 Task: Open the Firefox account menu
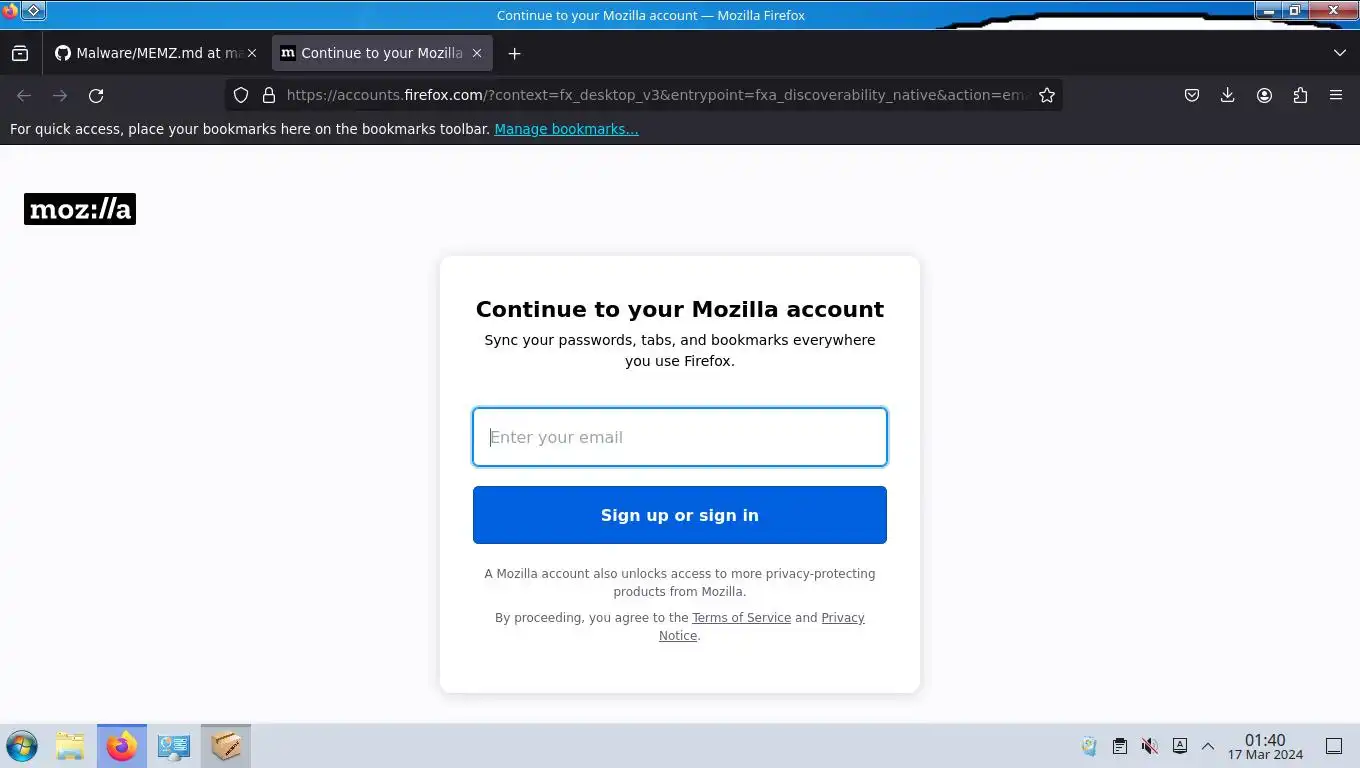click(1264, 95)
